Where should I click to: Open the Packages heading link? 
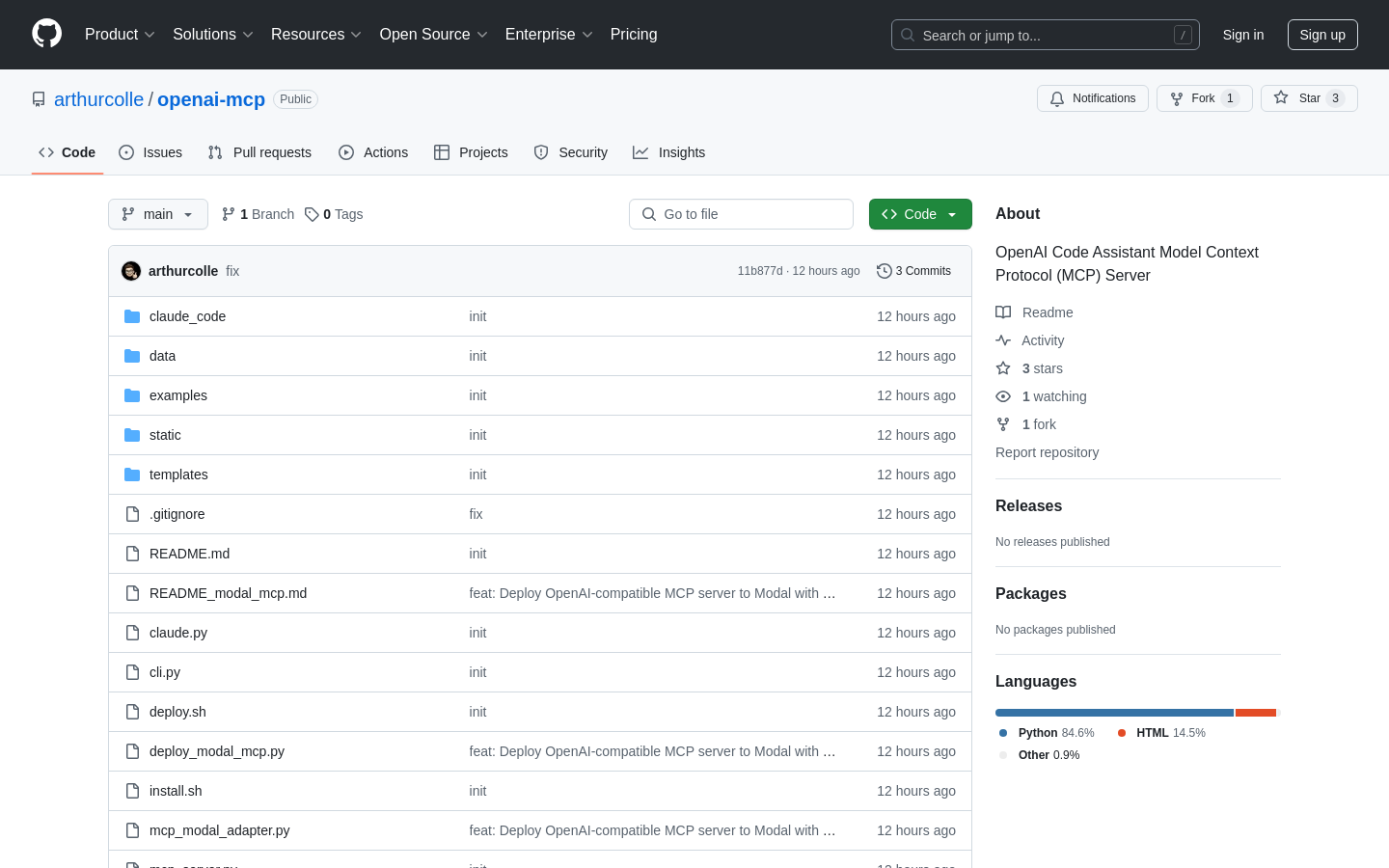click(x=1030, y=593)
